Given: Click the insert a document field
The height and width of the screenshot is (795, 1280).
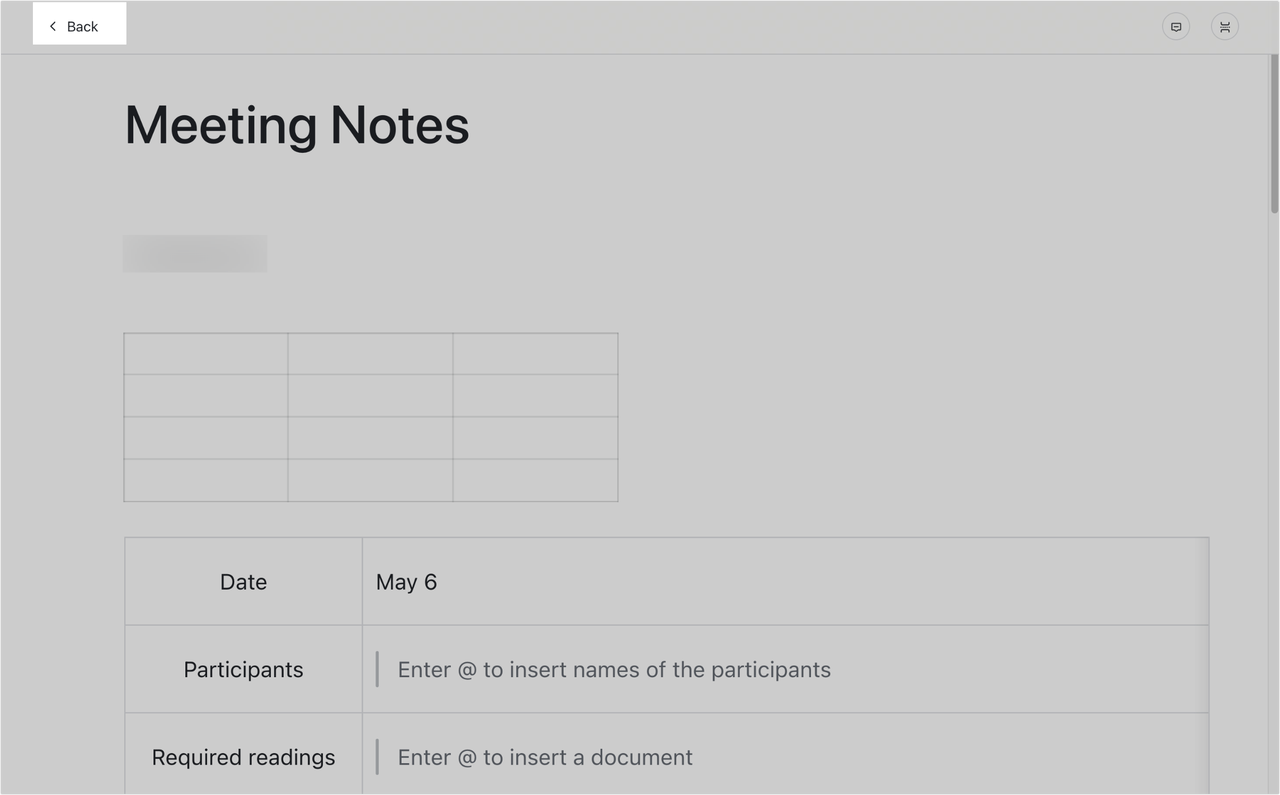Looking at the screenshot, I should coord(545,758).
